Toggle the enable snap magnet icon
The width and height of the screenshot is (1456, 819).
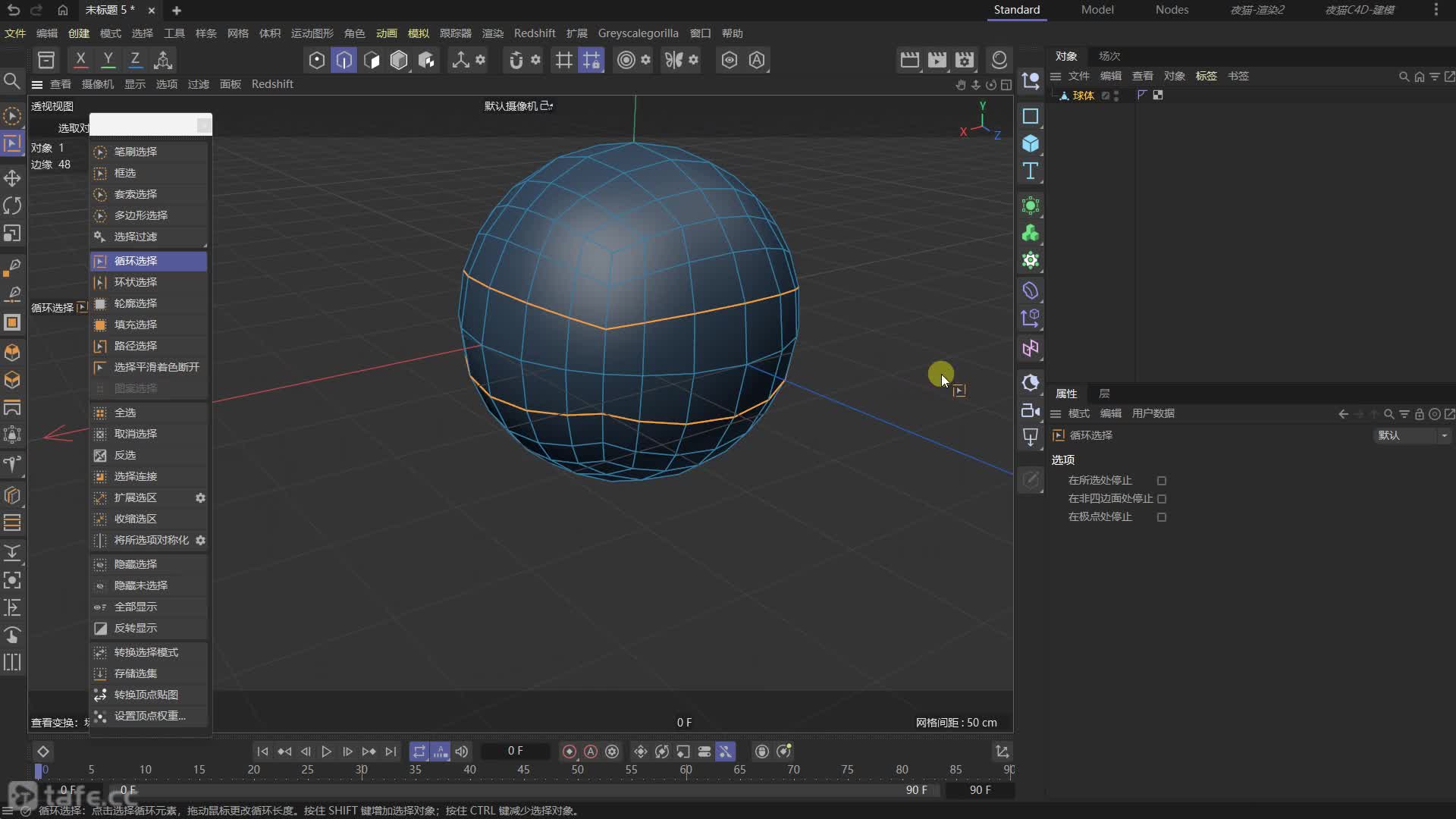(x=516, y=60)
